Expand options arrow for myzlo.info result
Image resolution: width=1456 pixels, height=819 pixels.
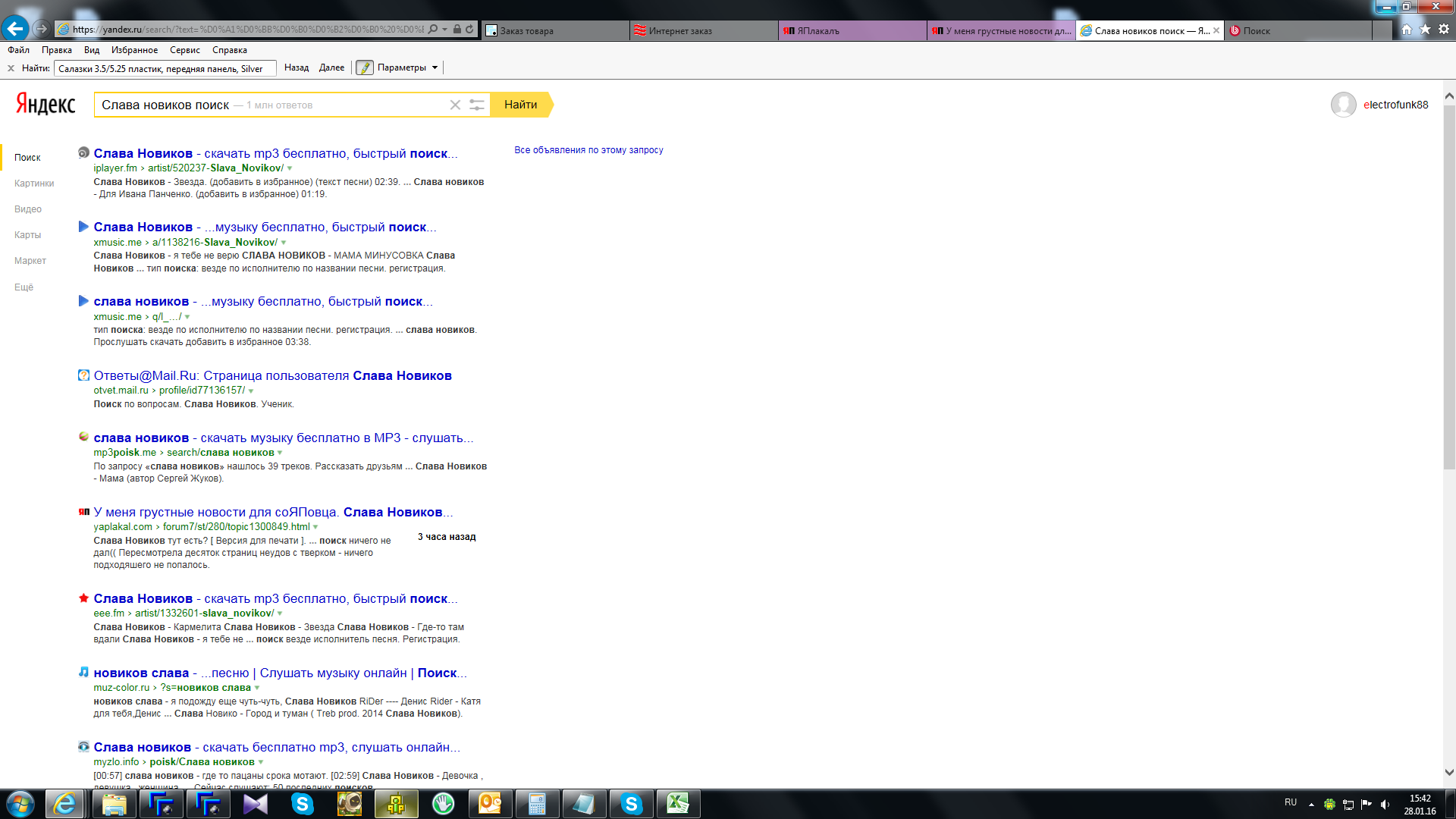[x=261, y=763]
